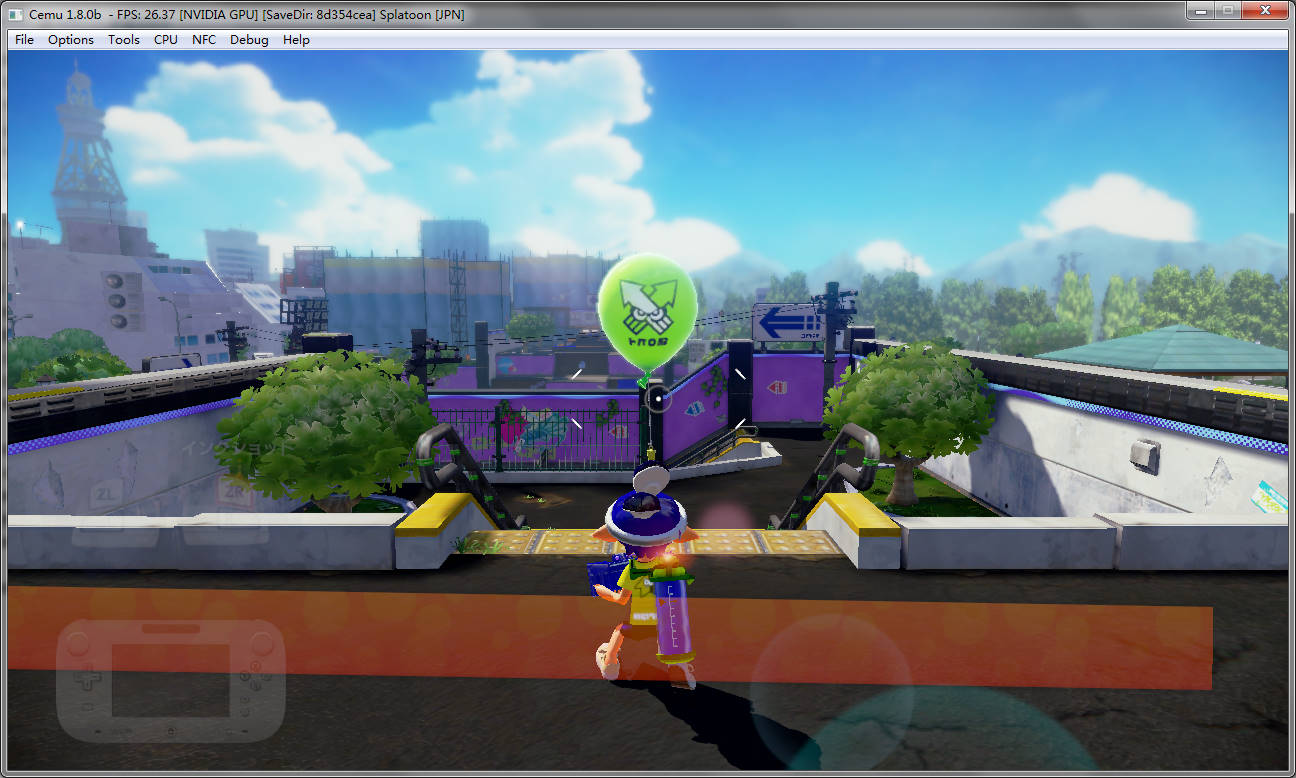Click the aiming reticle circle
1296x778 pixels.
[658, 399]
